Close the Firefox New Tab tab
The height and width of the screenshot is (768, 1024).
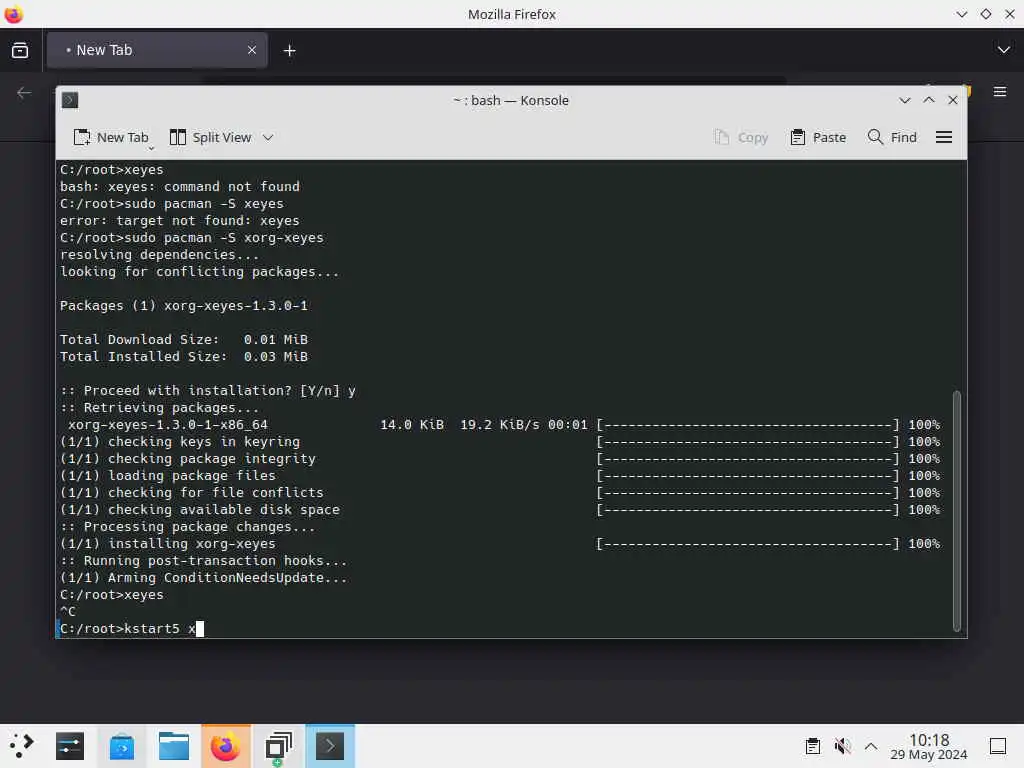click(251, 50)
